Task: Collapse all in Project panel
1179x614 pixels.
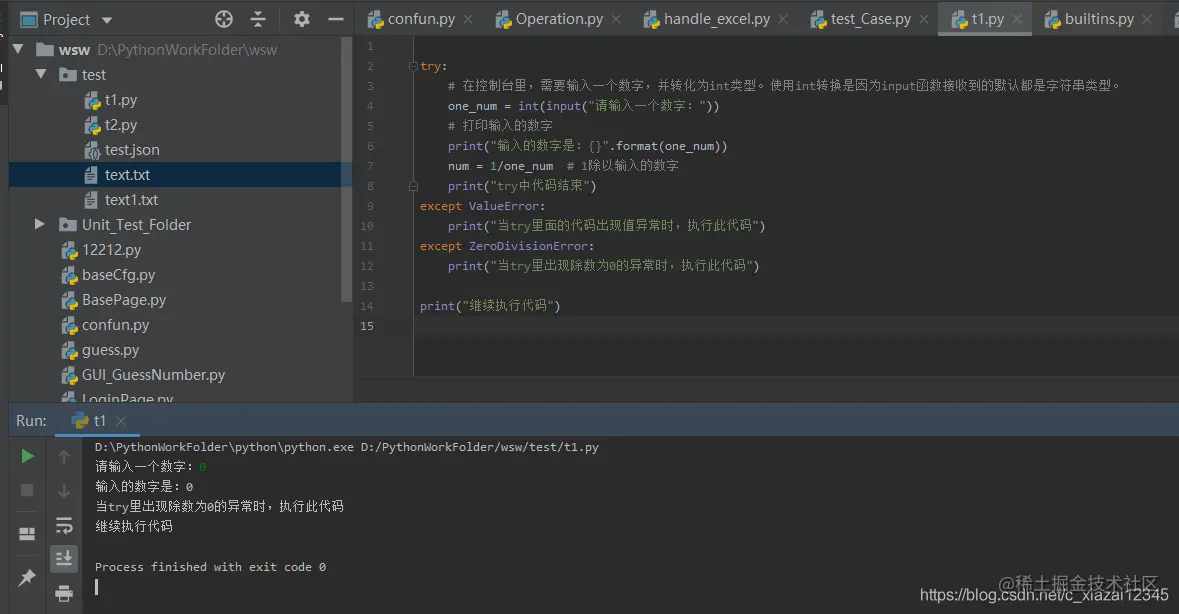Action: 258,20
